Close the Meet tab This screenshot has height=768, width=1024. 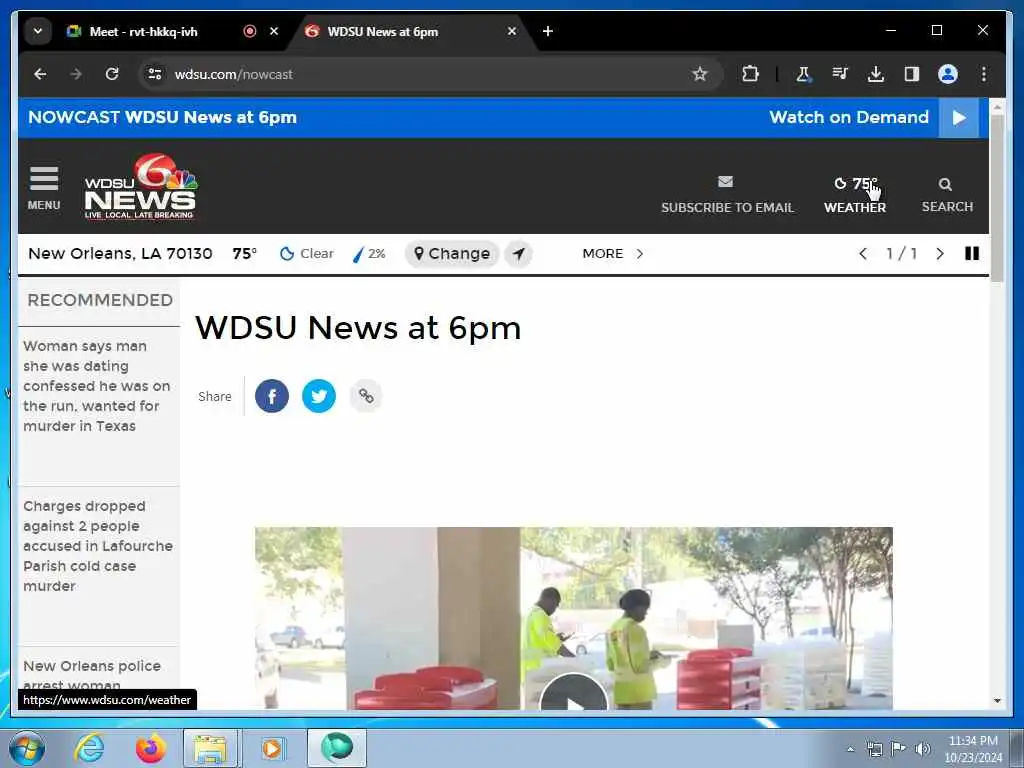coord(274,31)
